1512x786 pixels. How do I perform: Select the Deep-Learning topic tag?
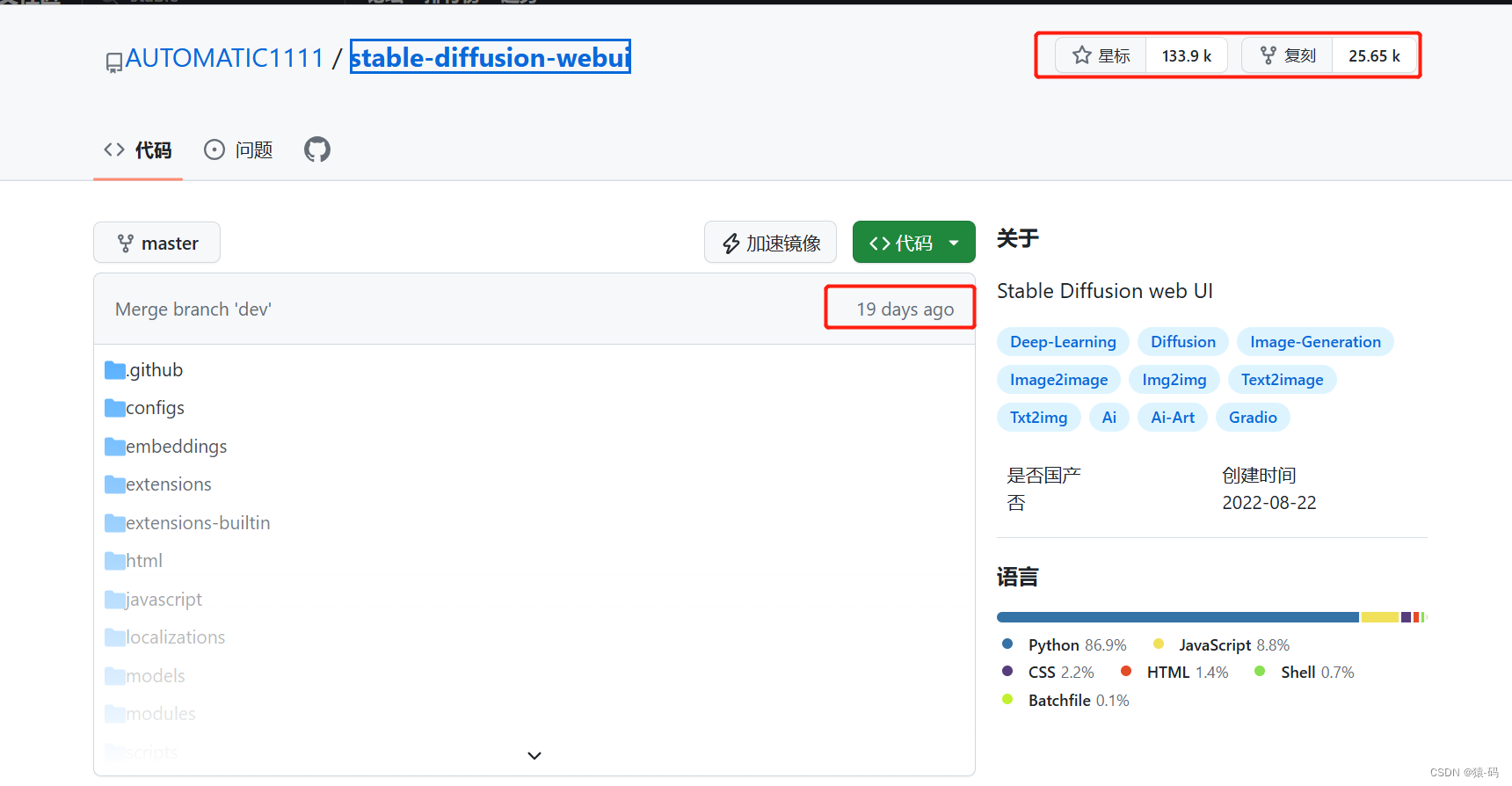[1063, 342]
